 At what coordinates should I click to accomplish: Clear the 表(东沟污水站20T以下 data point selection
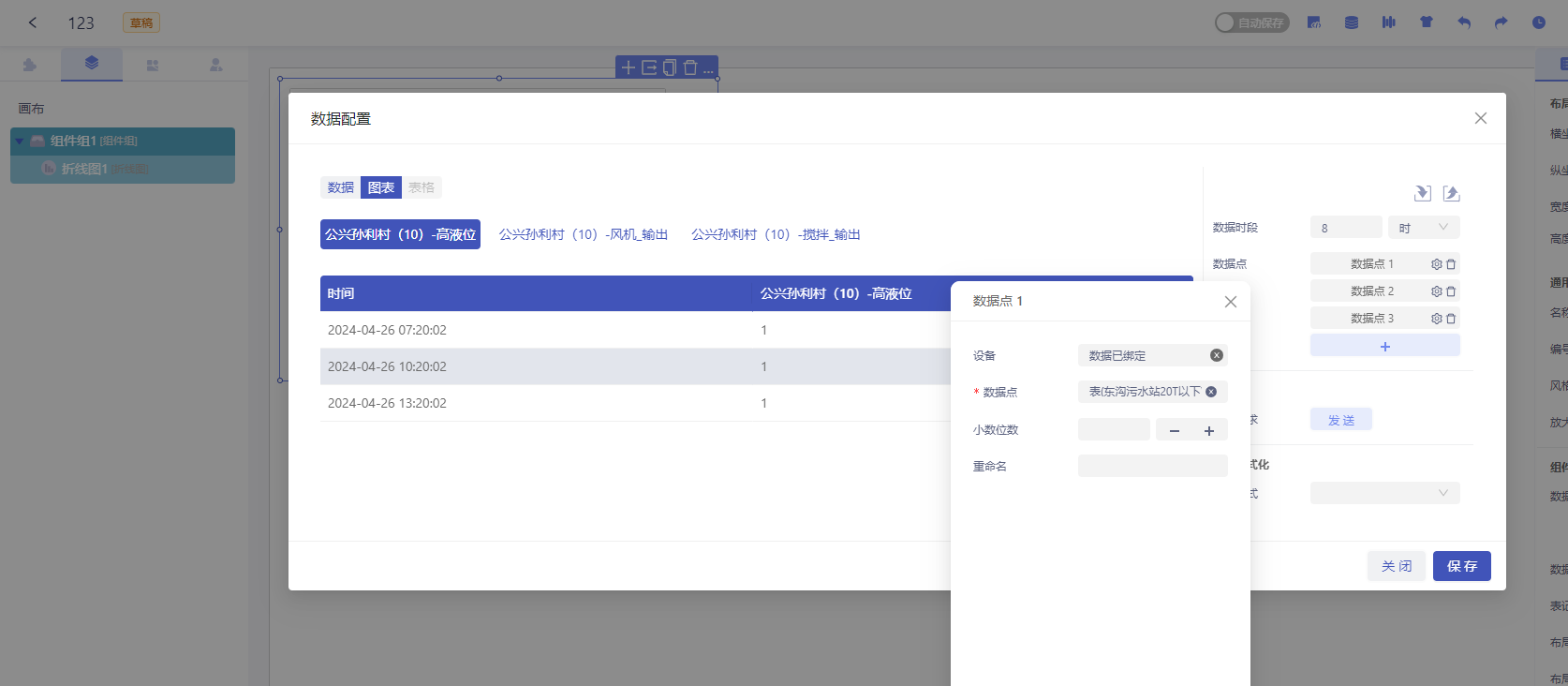click(x=1211, y=392)
